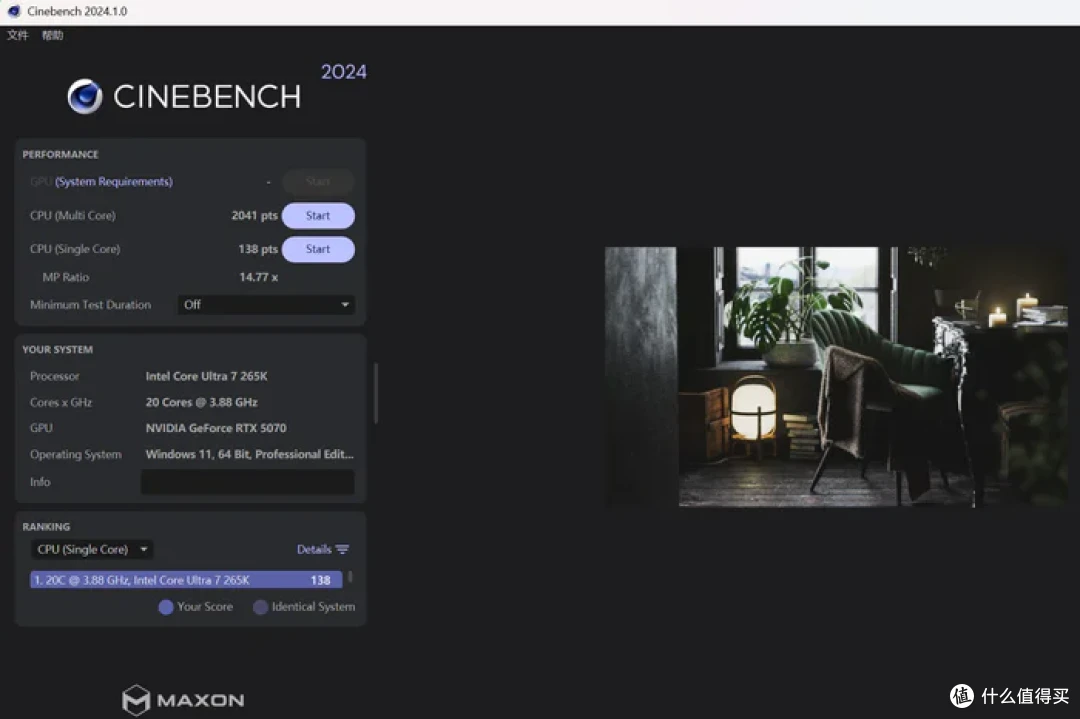The width and height of the screenshot is (1080, 719).
Task: Click the Your Score legend circle
Action: (165, 607)
